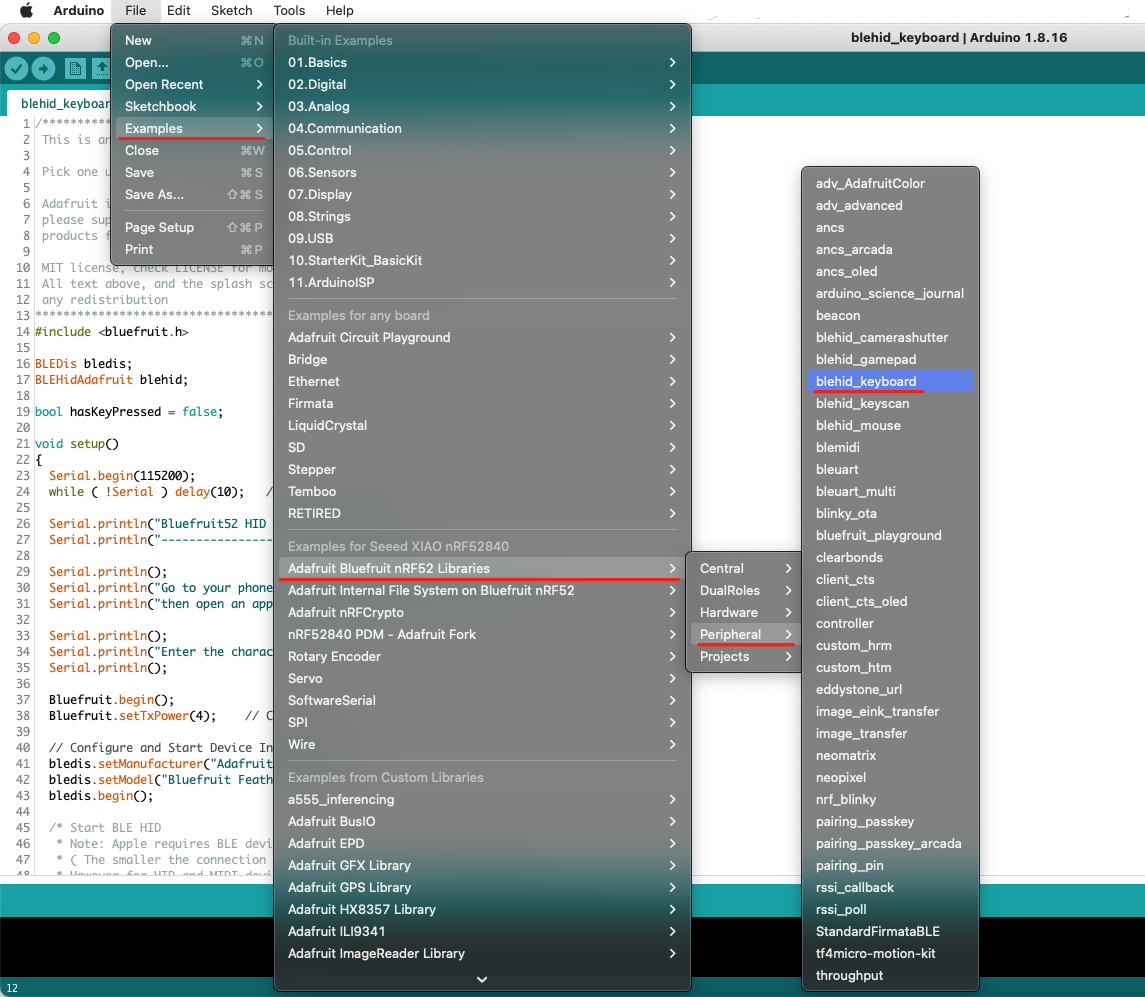Viewport: 1145px width, 997px height.
Task: Expand the 01.Basics examples submenu
Action: point(482,62)
